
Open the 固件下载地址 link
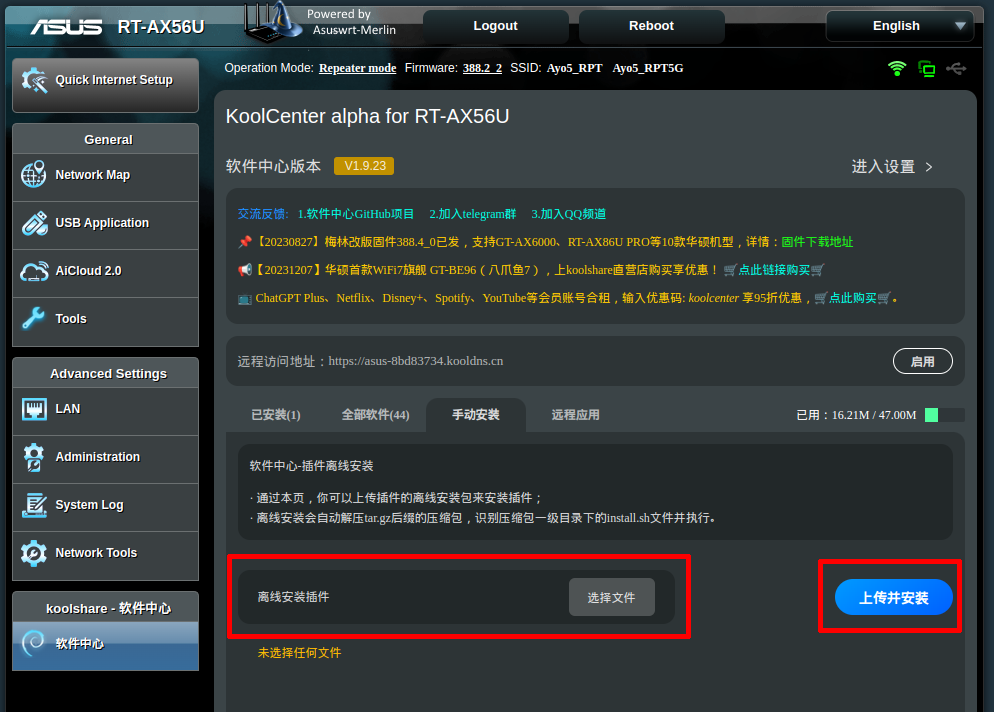point(817,242)
